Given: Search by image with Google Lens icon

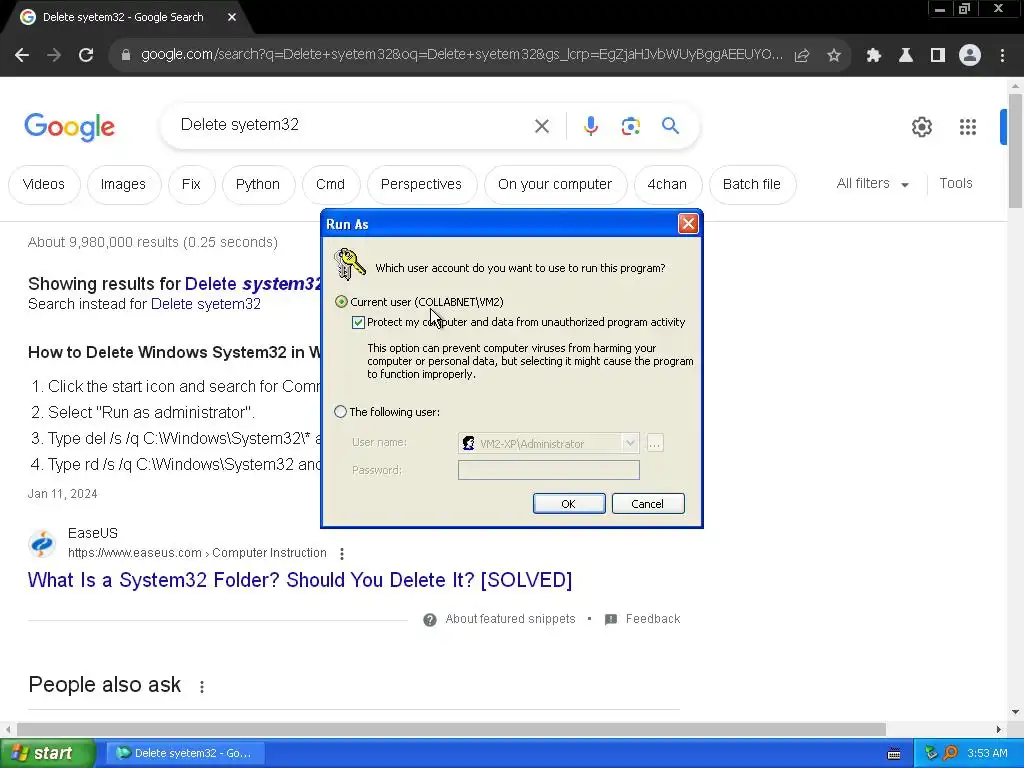Looking at the screenshot, I should click(x=630, y=126).
